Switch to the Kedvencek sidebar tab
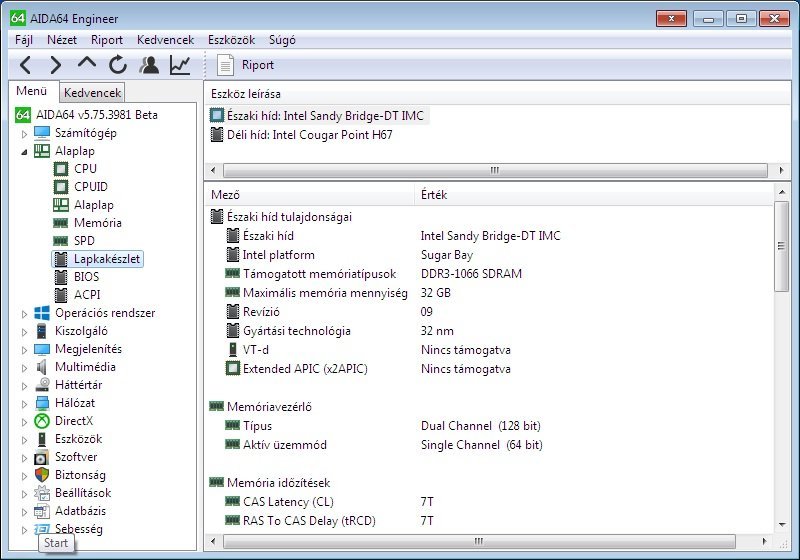This screenshot has width=800, height=560. pos(92,93)
